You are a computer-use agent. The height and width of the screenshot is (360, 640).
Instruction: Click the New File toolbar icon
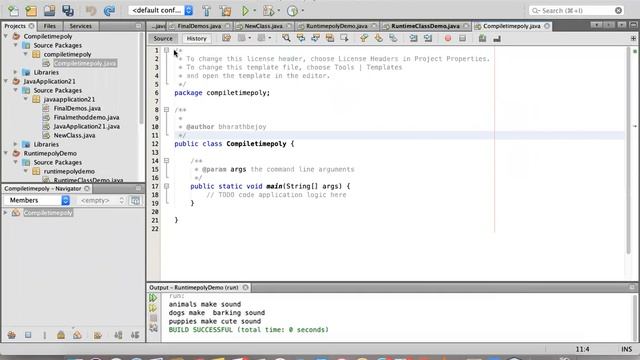13,11
